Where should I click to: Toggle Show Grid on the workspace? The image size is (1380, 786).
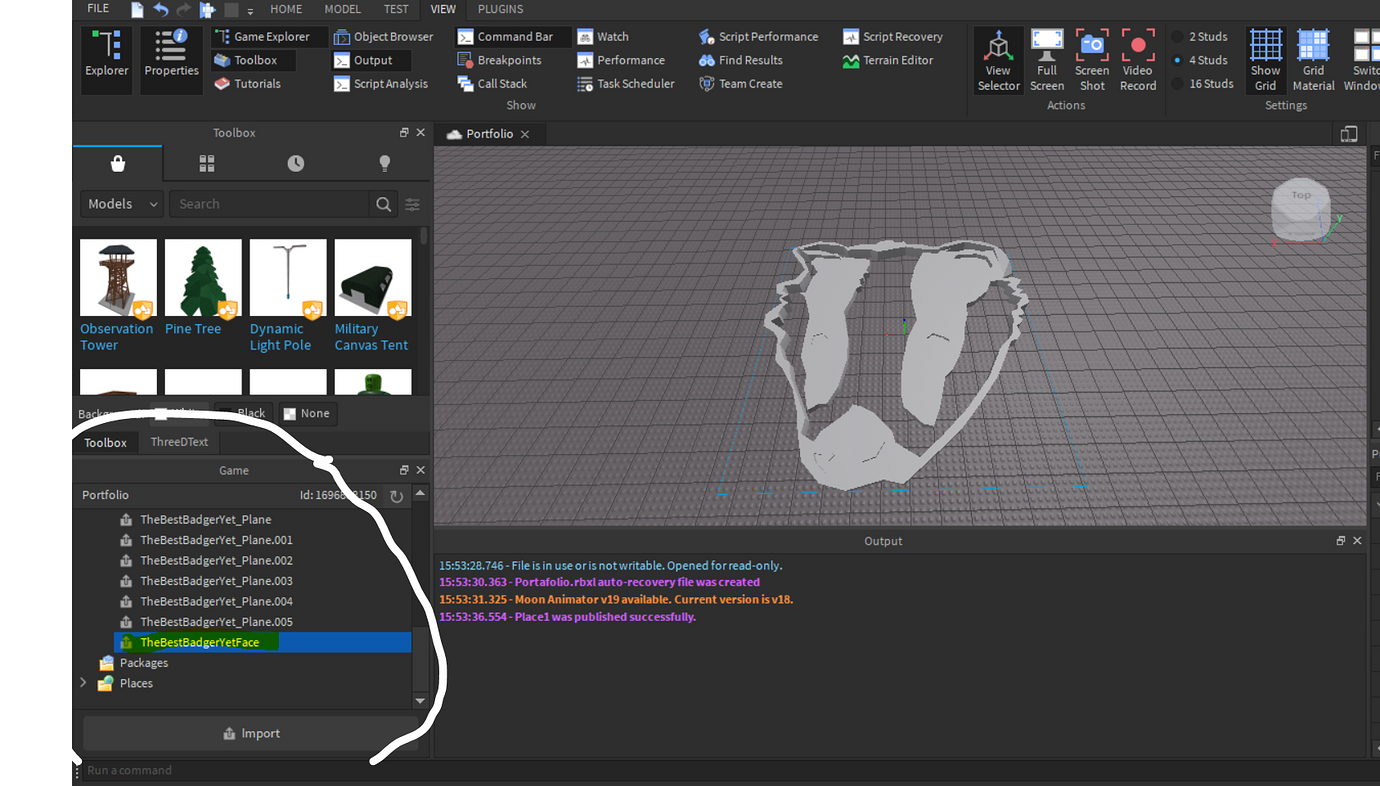tap(1265, 59)
